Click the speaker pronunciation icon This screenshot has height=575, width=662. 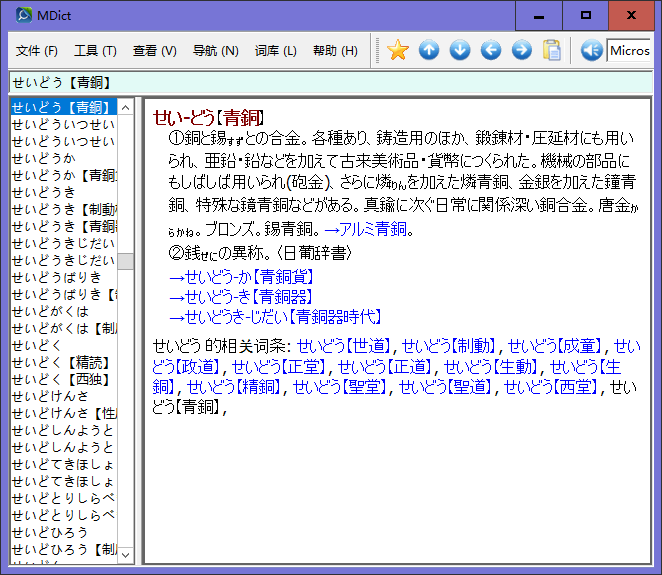(591, 50)
